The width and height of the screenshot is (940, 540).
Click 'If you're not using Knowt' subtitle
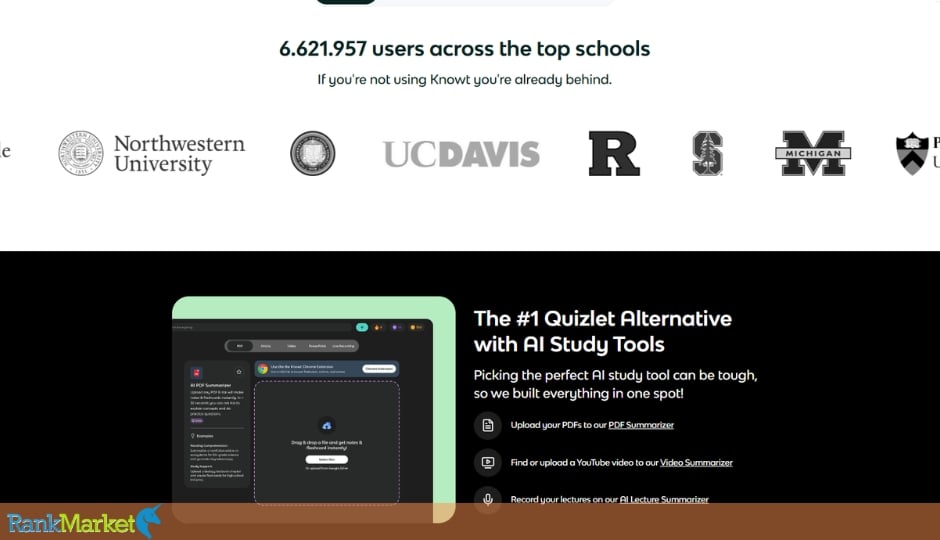pos(465,79)
